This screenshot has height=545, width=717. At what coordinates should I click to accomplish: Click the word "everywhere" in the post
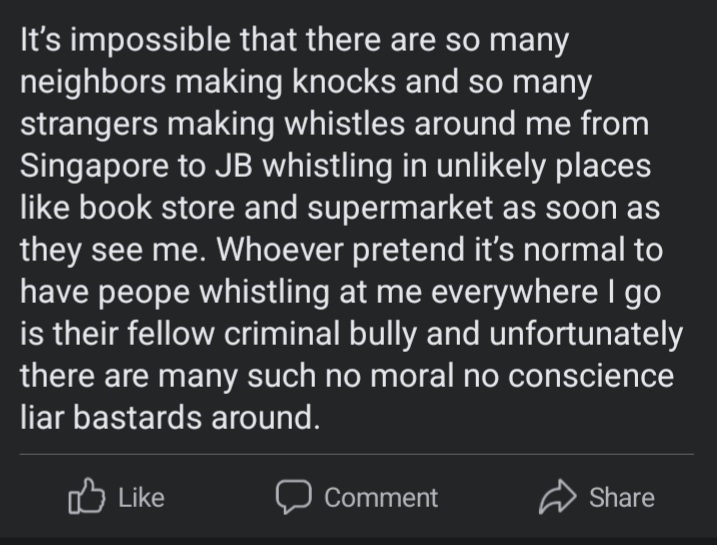coord(514,293)
